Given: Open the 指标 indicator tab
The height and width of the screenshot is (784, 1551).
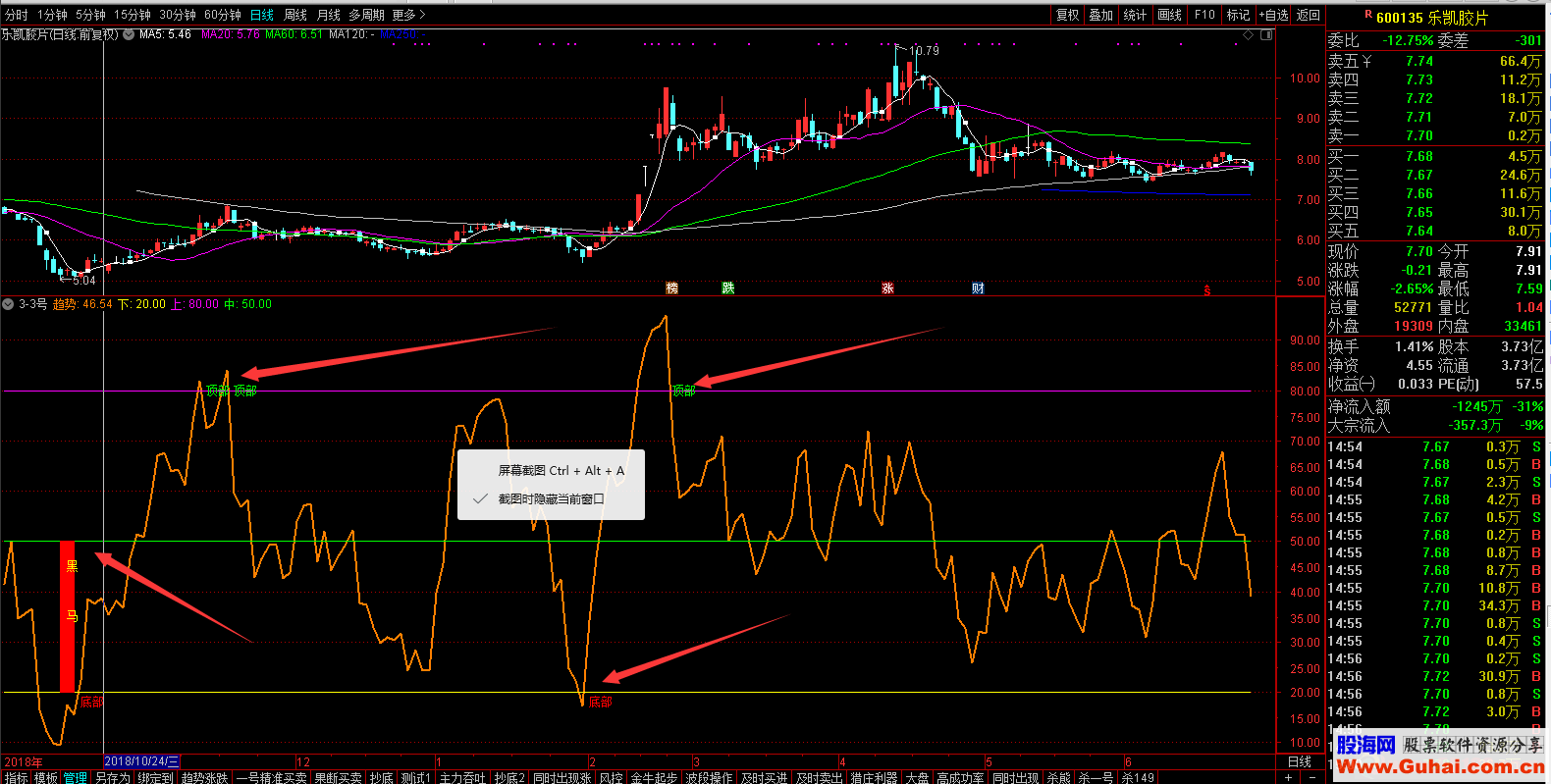Looking at the screenshot, I should [x=17, y=777].
